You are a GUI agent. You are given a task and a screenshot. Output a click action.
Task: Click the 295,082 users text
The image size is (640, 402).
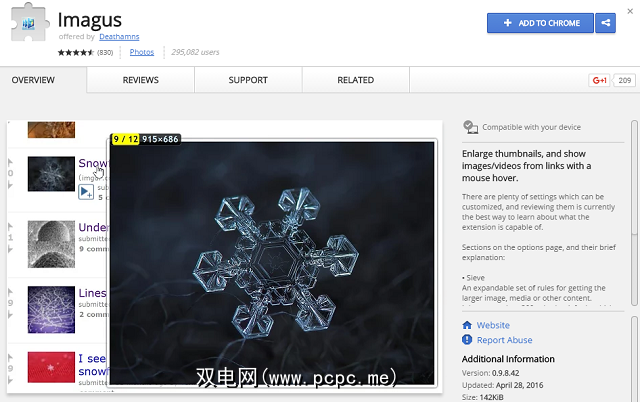coord(195,52)
